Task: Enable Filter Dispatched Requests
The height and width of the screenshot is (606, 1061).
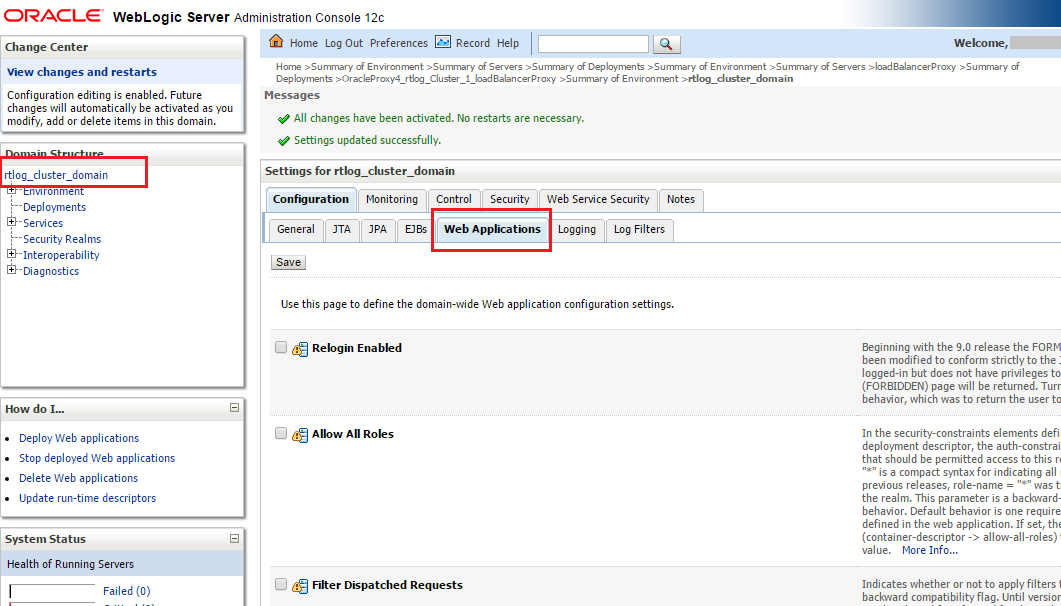Action: pos(280,583)
